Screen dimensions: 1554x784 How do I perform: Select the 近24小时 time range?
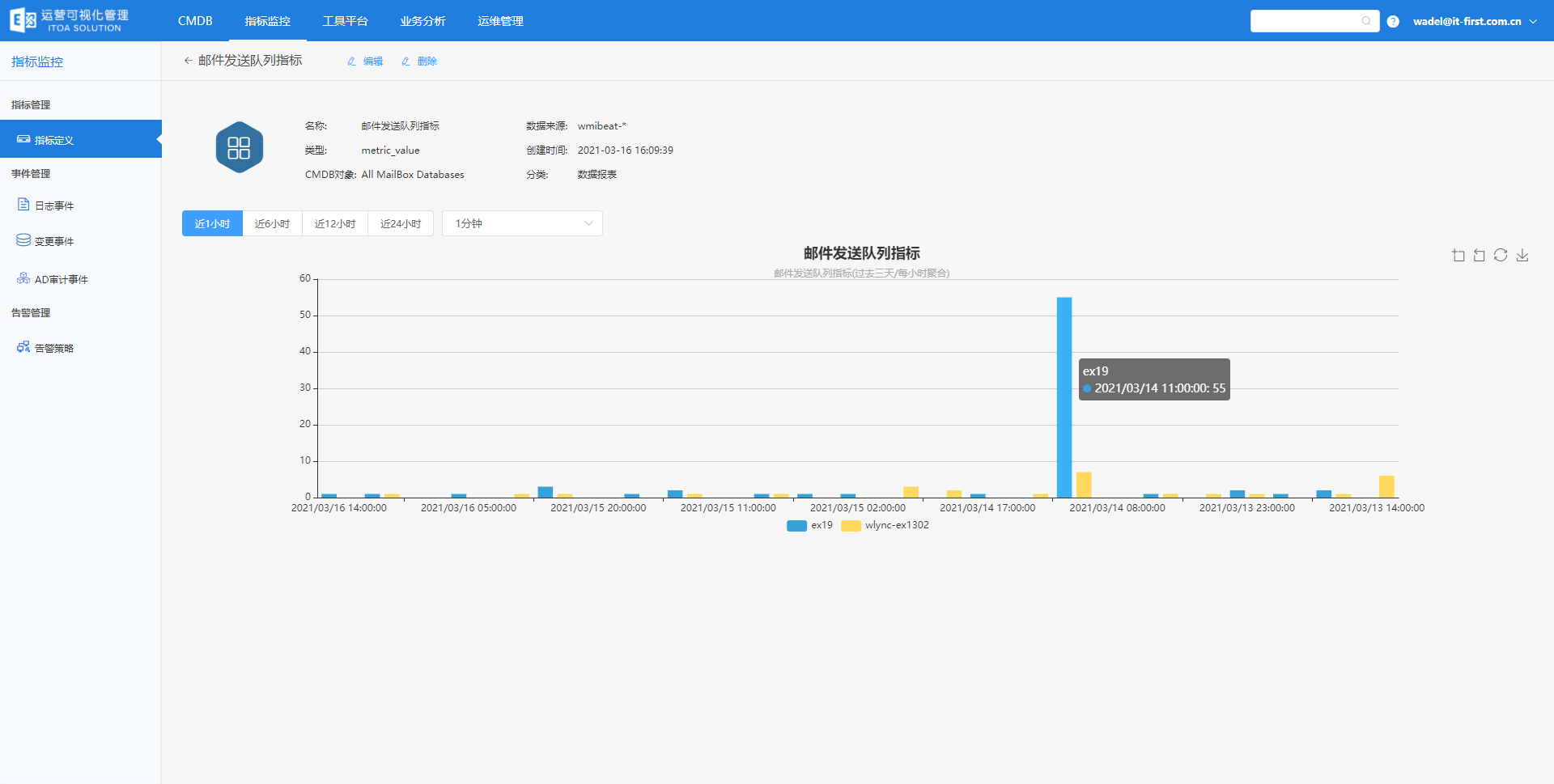click(x=401, y=223)
